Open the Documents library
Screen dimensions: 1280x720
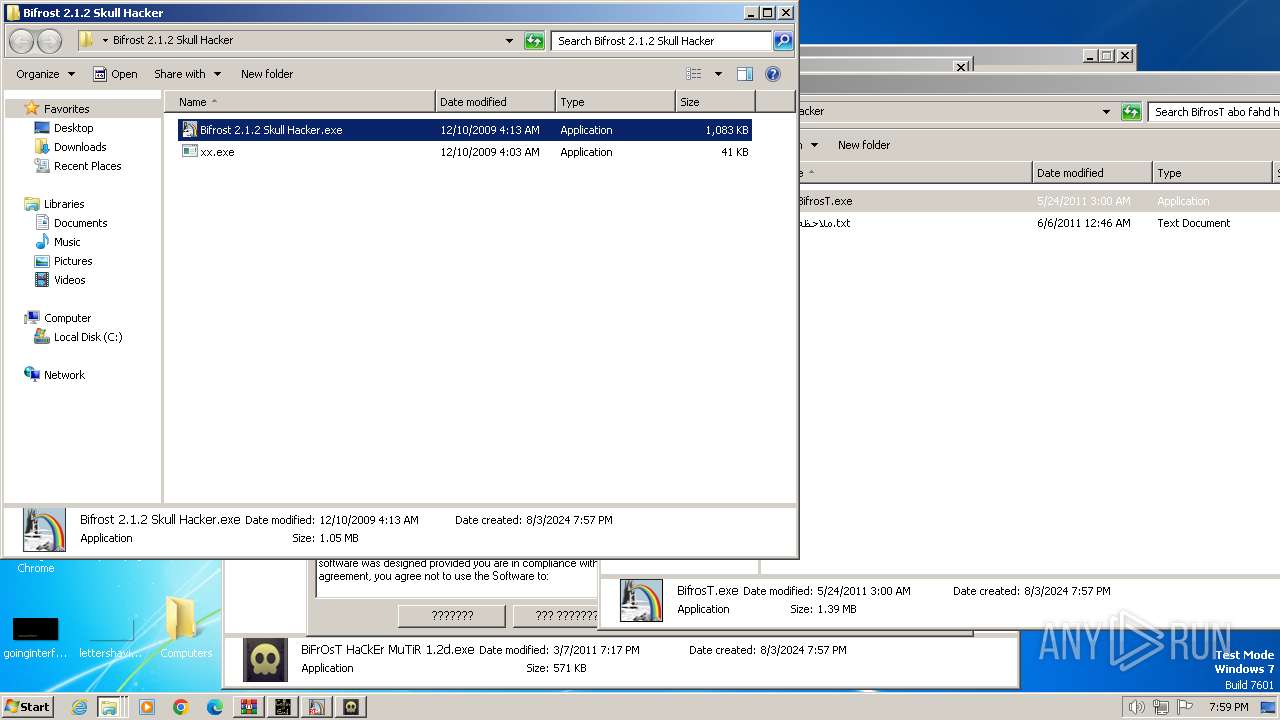[80, 223]
